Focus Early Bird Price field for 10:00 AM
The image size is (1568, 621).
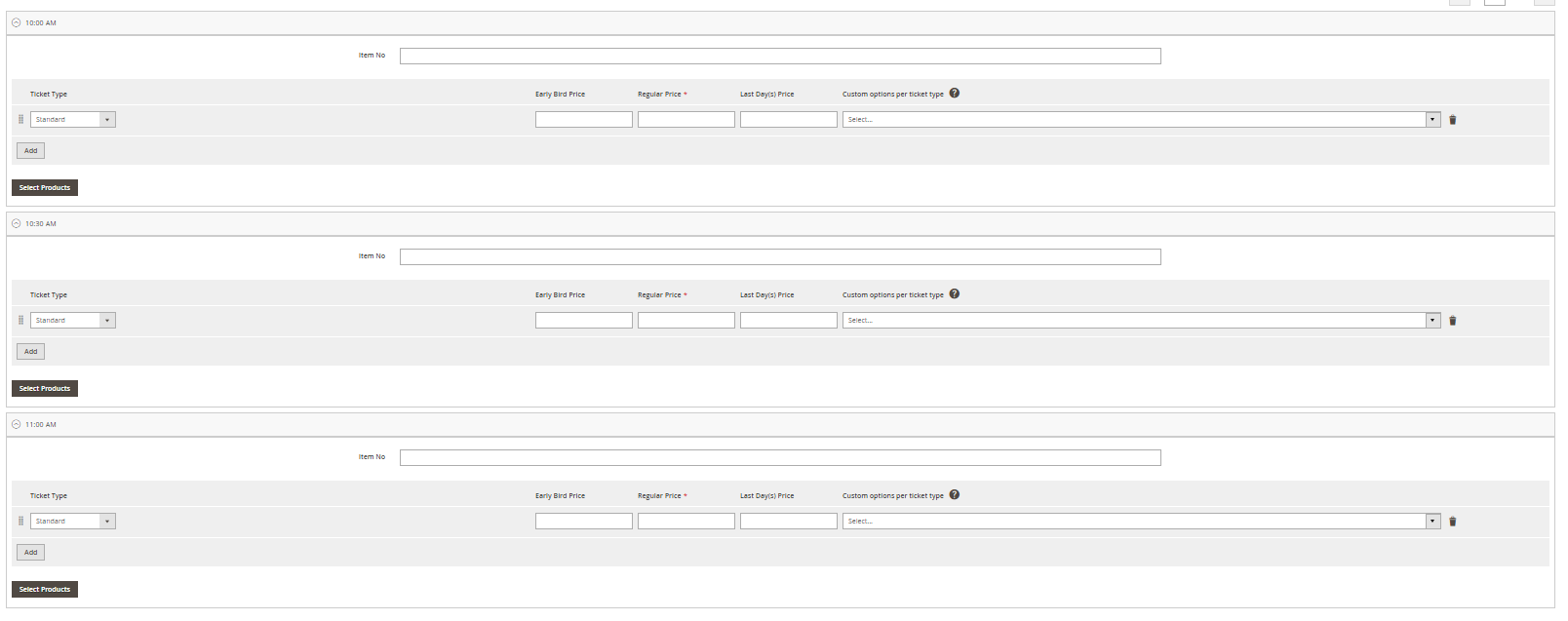pyautogui.click(x=584, y=120)
